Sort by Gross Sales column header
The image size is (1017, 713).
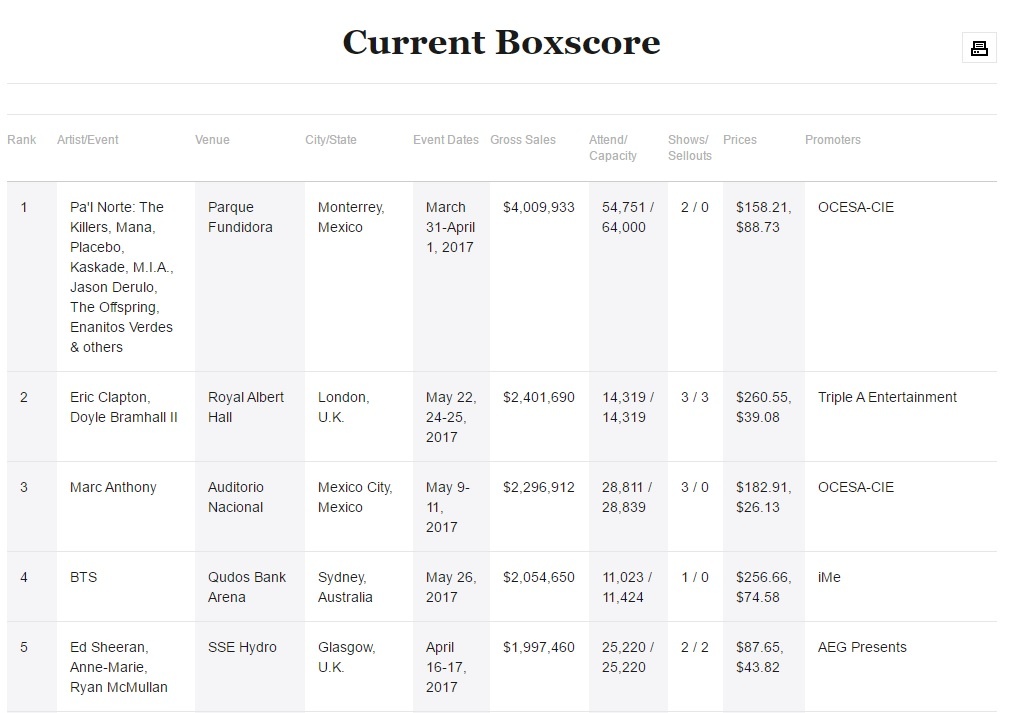pyautogui.click(x=523, y=140)
